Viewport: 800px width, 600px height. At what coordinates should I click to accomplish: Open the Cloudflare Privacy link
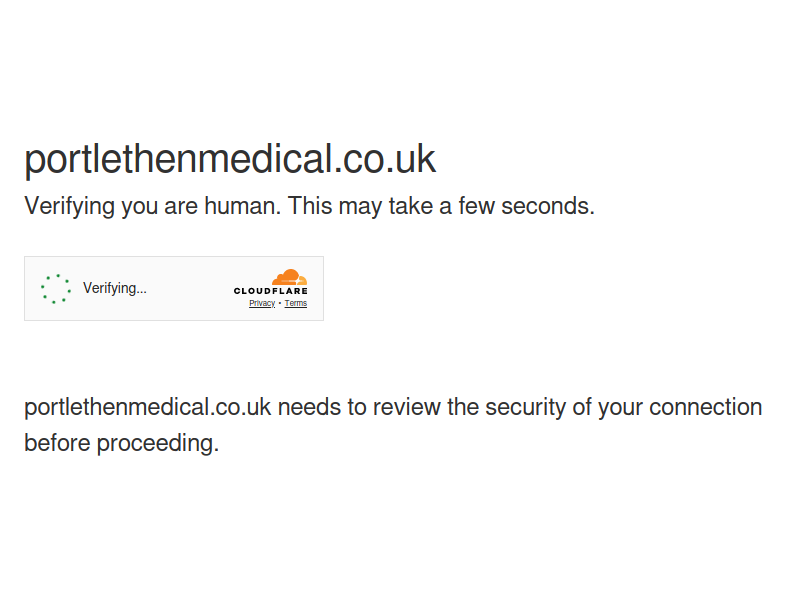(262, 303)
